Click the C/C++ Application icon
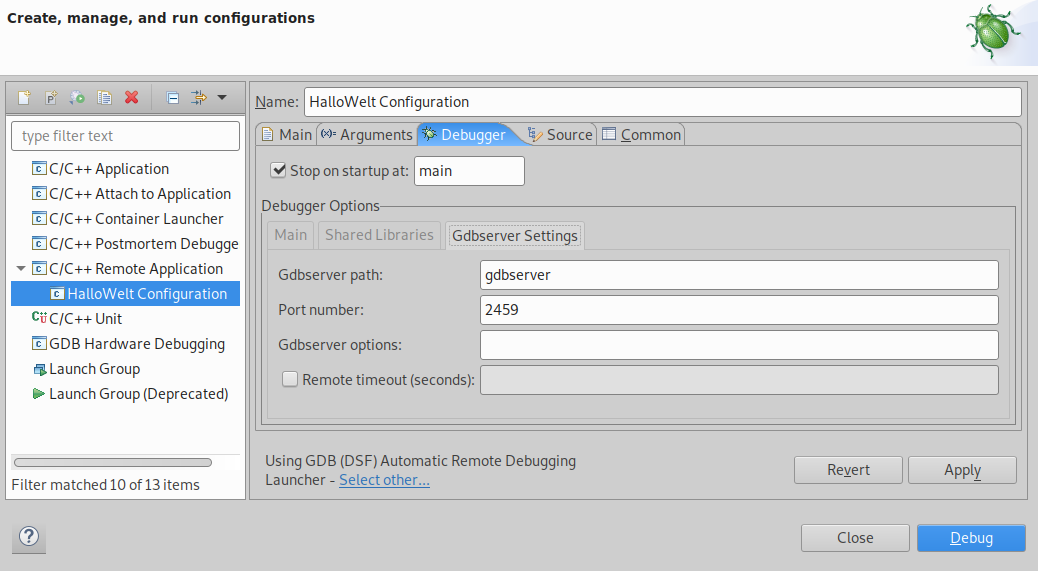The height and width of the screenshot is (571, 1038). (x=39, y=168)
